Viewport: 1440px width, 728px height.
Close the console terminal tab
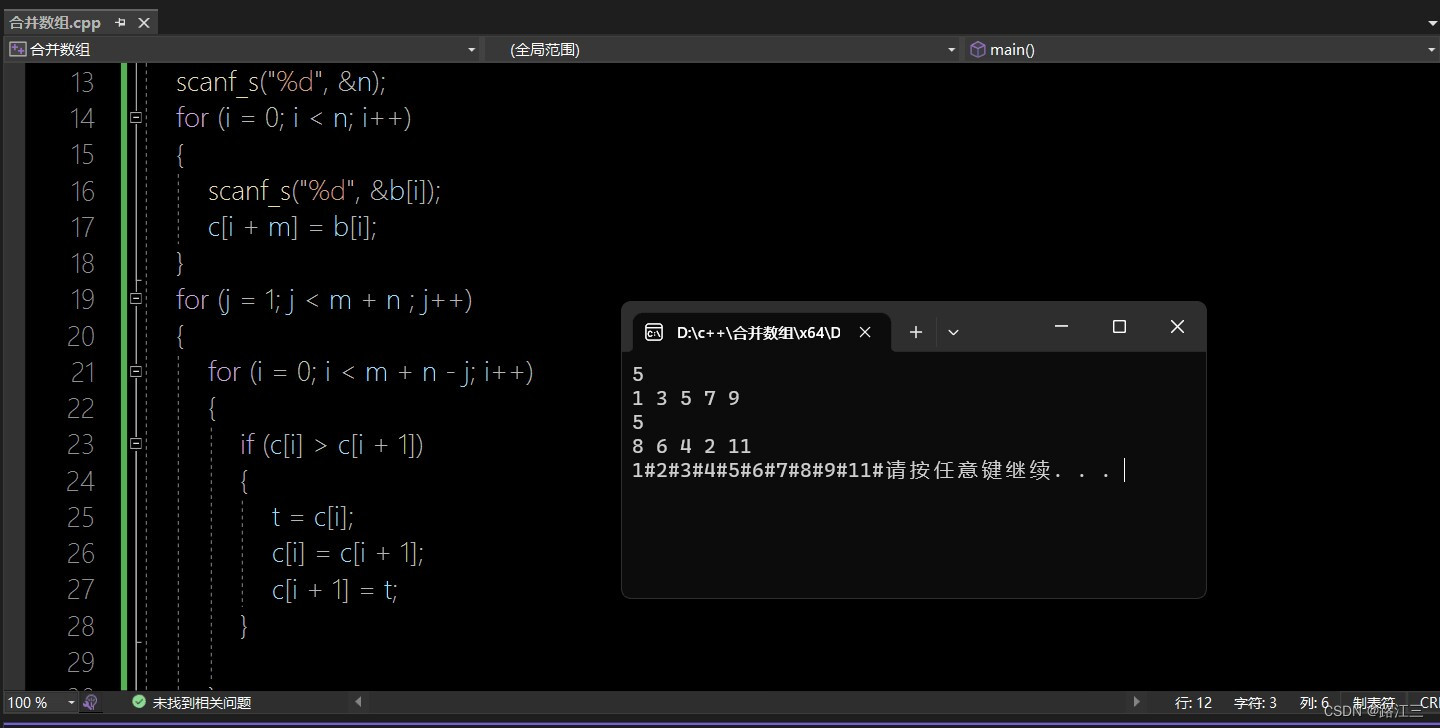[x=865, y=332]
